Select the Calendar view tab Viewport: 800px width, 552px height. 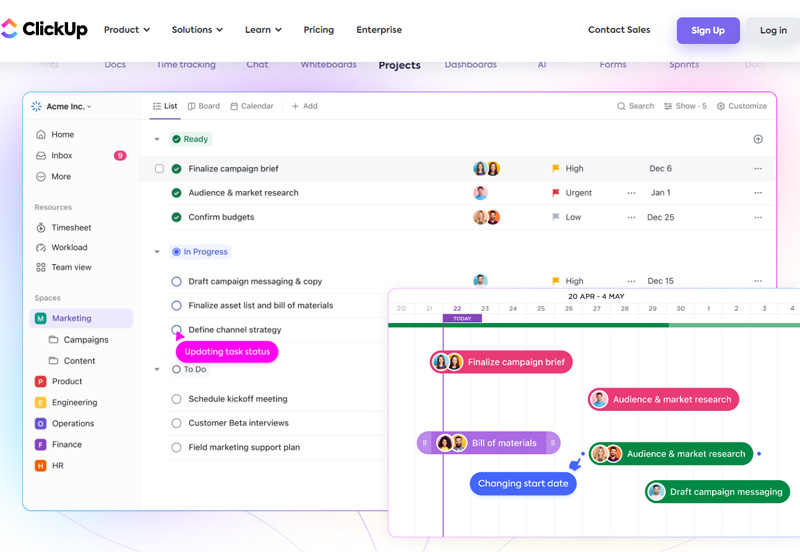tap(252, 106)
